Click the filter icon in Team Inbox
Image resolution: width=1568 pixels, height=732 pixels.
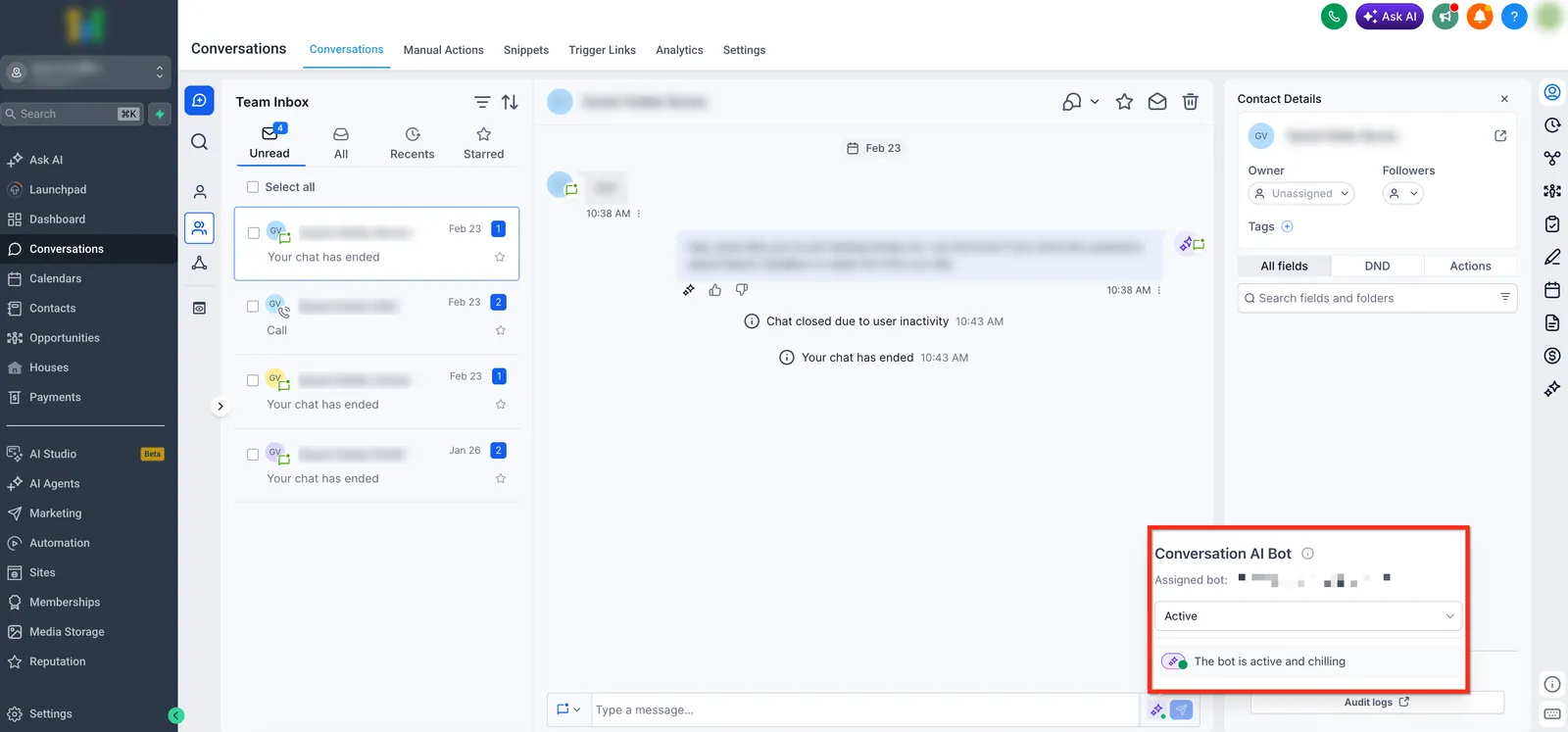482,102
